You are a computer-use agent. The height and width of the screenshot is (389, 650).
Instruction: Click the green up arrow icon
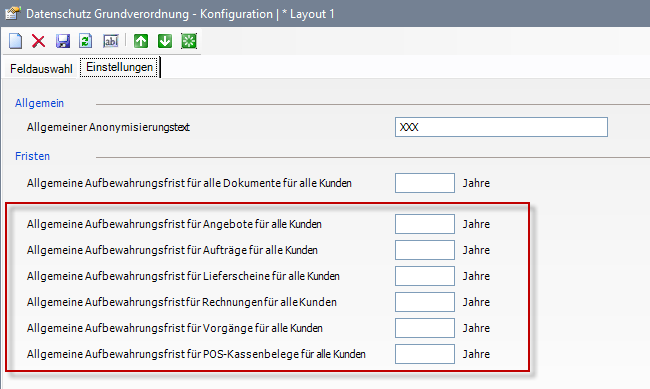141,41
